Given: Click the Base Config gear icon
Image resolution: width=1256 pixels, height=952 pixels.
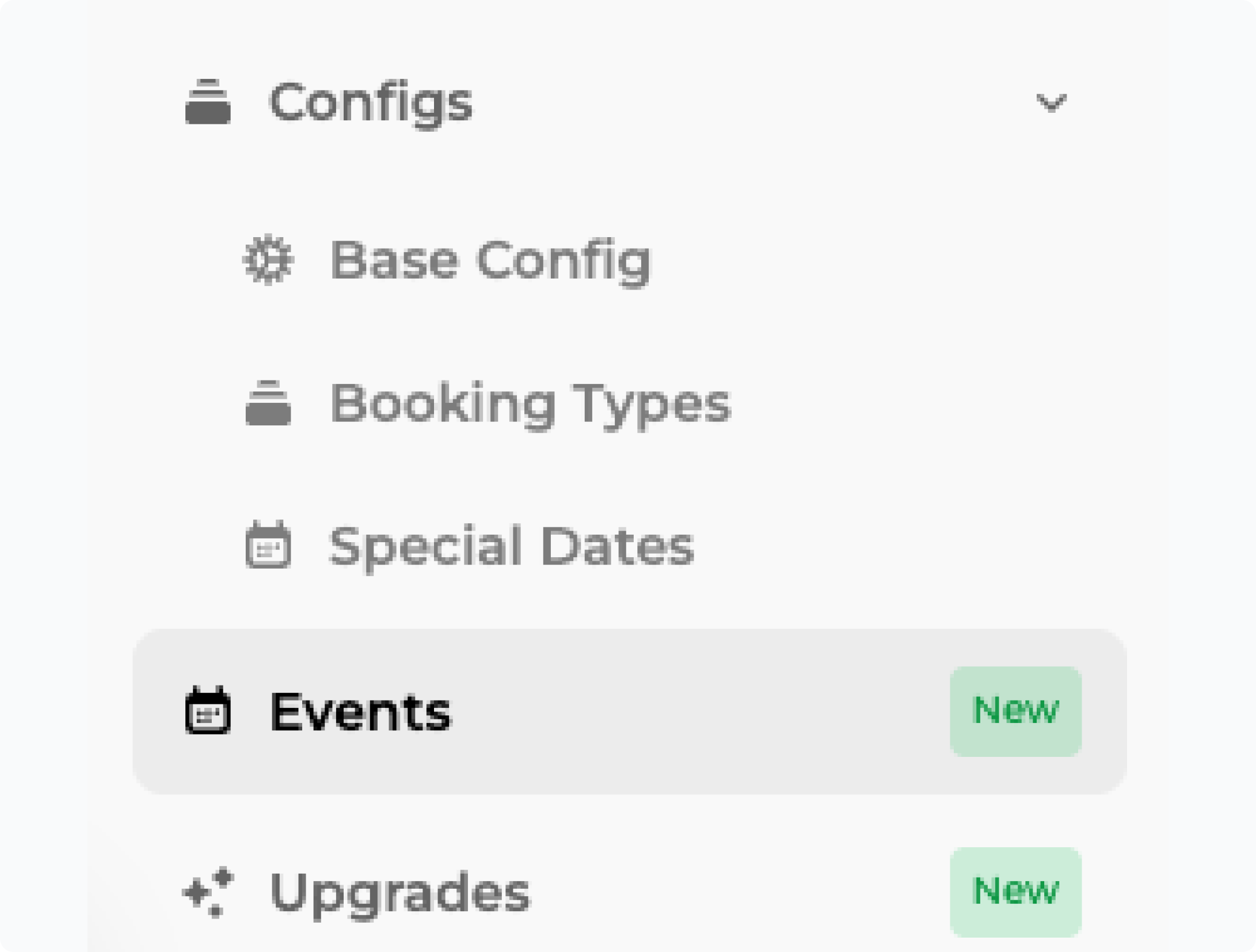Looking at the screenshot, I should [x=268, y=260].
